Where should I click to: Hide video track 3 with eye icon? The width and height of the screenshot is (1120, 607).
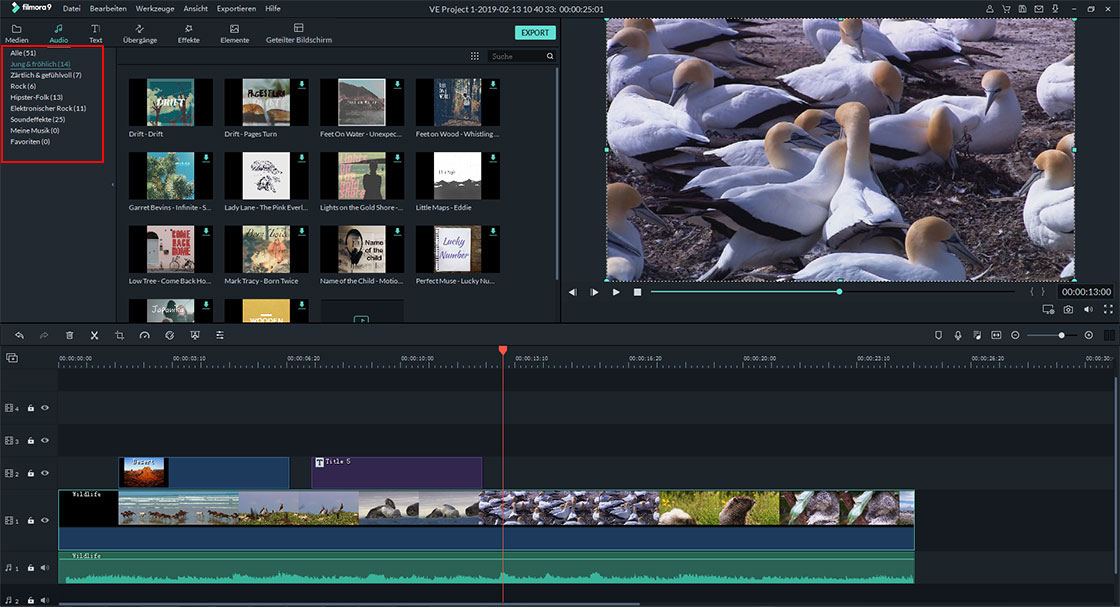(45, 441)
